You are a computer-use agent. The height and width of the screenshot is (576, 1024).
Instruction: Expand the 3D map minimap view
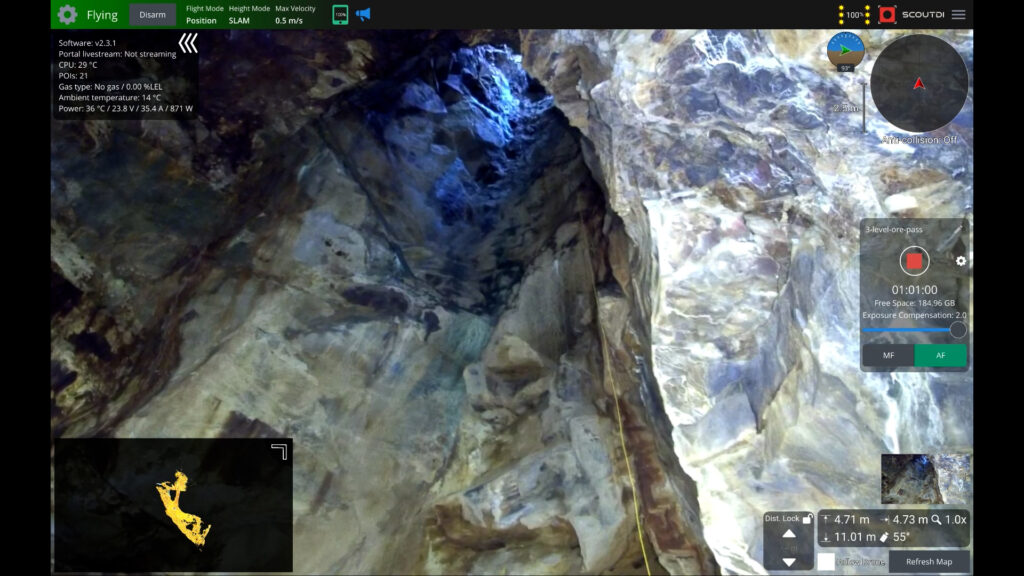[x=279, y=451]
